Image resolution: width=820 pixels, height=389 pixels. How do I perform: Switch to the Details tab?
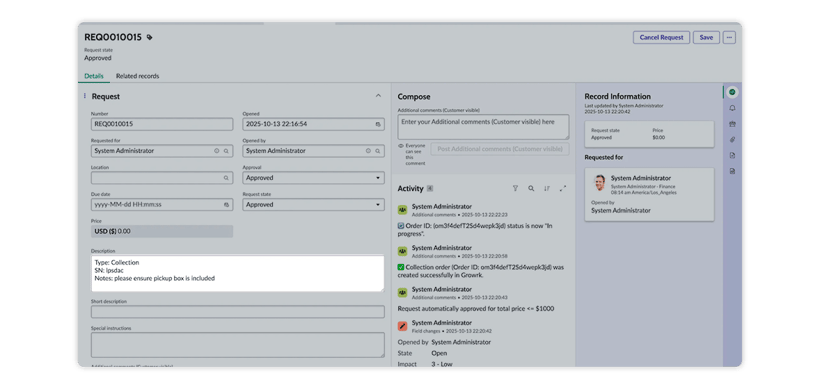pyautogui.click(x=94, y=76)
